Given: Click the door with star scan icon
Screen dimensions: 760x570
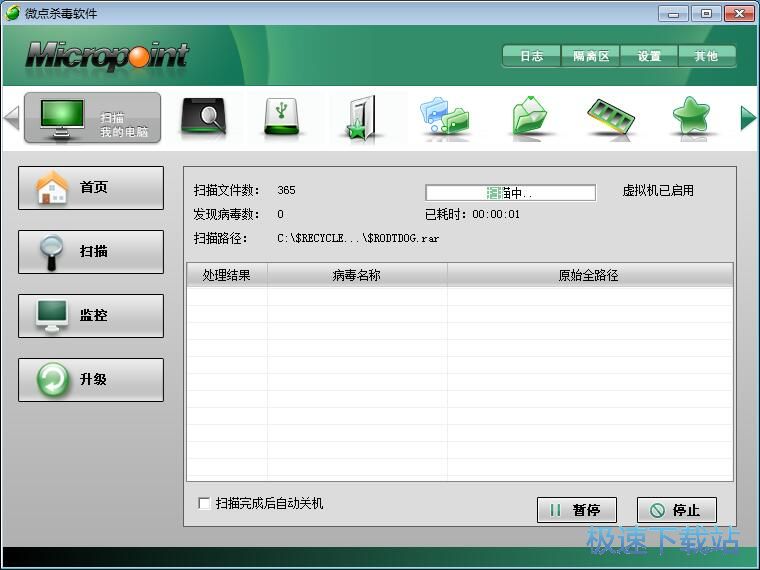Looking at the screenshot, I should pos(361,118).
